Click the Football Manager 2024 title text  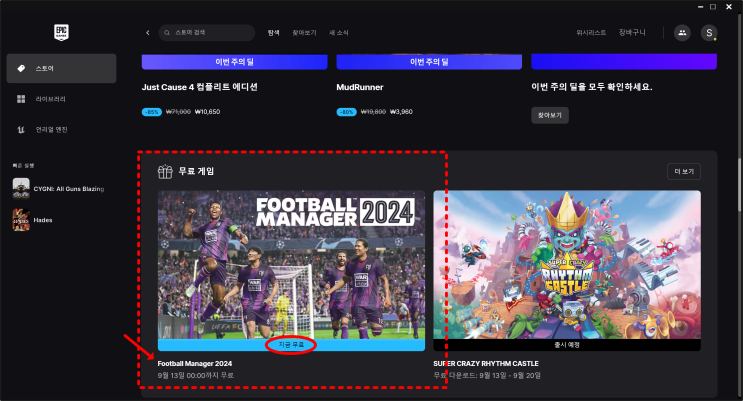(195, 364)
